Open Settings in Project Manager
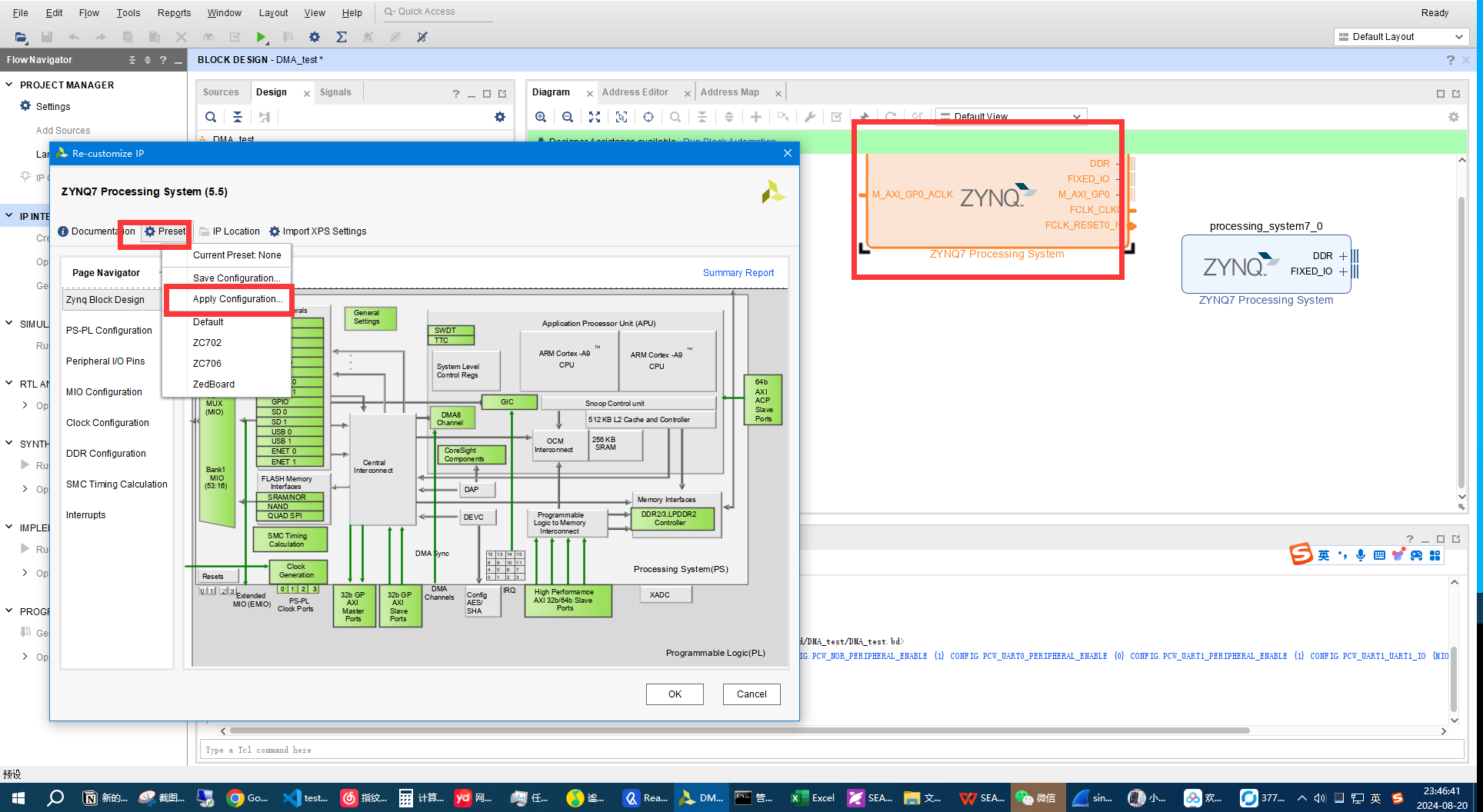The image size is (1483, 812). tap(53, 107)
